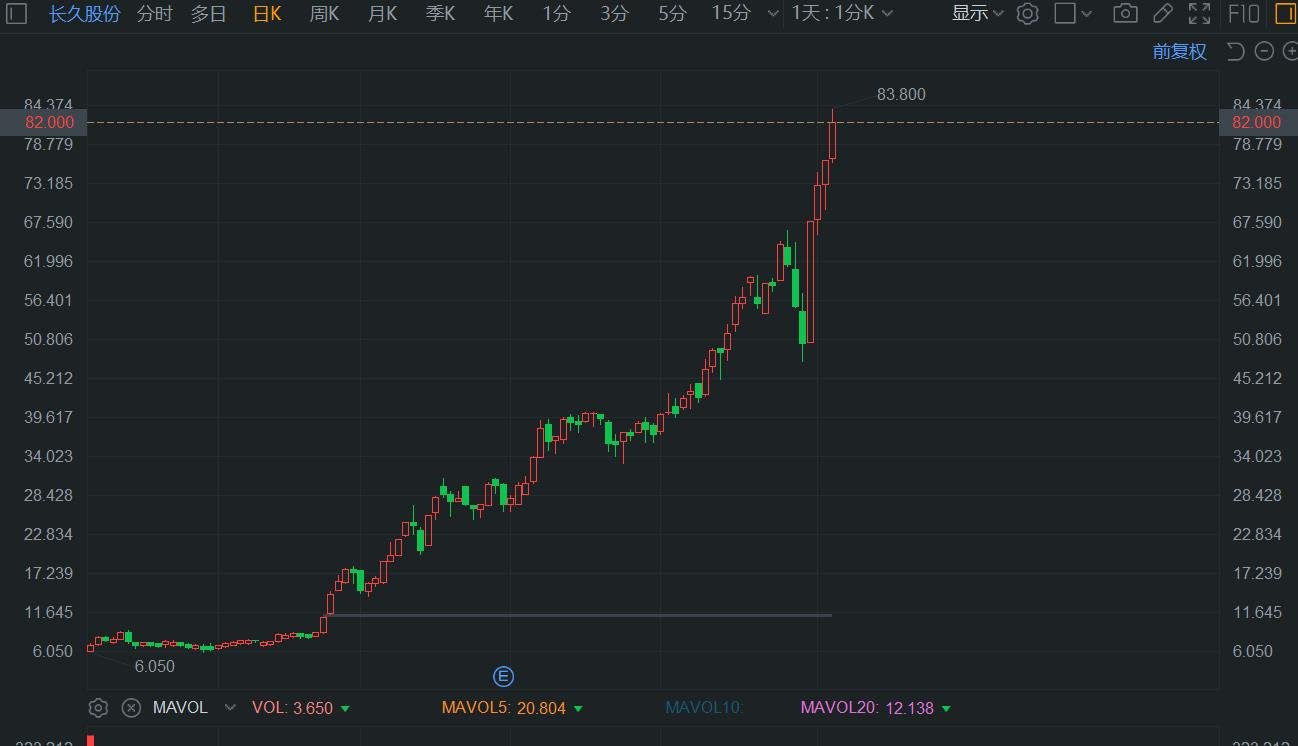The width and height of the screenshot is (1298, 746).
Task: Take a chart screenshot with camera icon
Action: (1125, 14)
